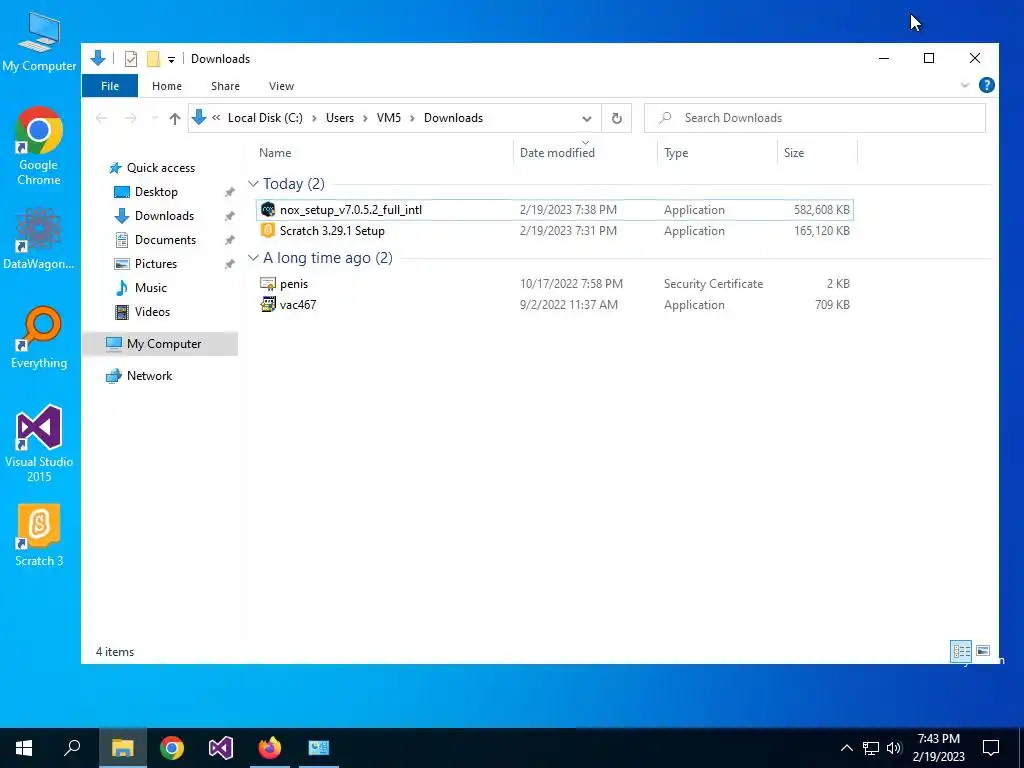Select Google Chrome desktop shortcut
This screenshot has width=1024, height=768.
[39, 146]
